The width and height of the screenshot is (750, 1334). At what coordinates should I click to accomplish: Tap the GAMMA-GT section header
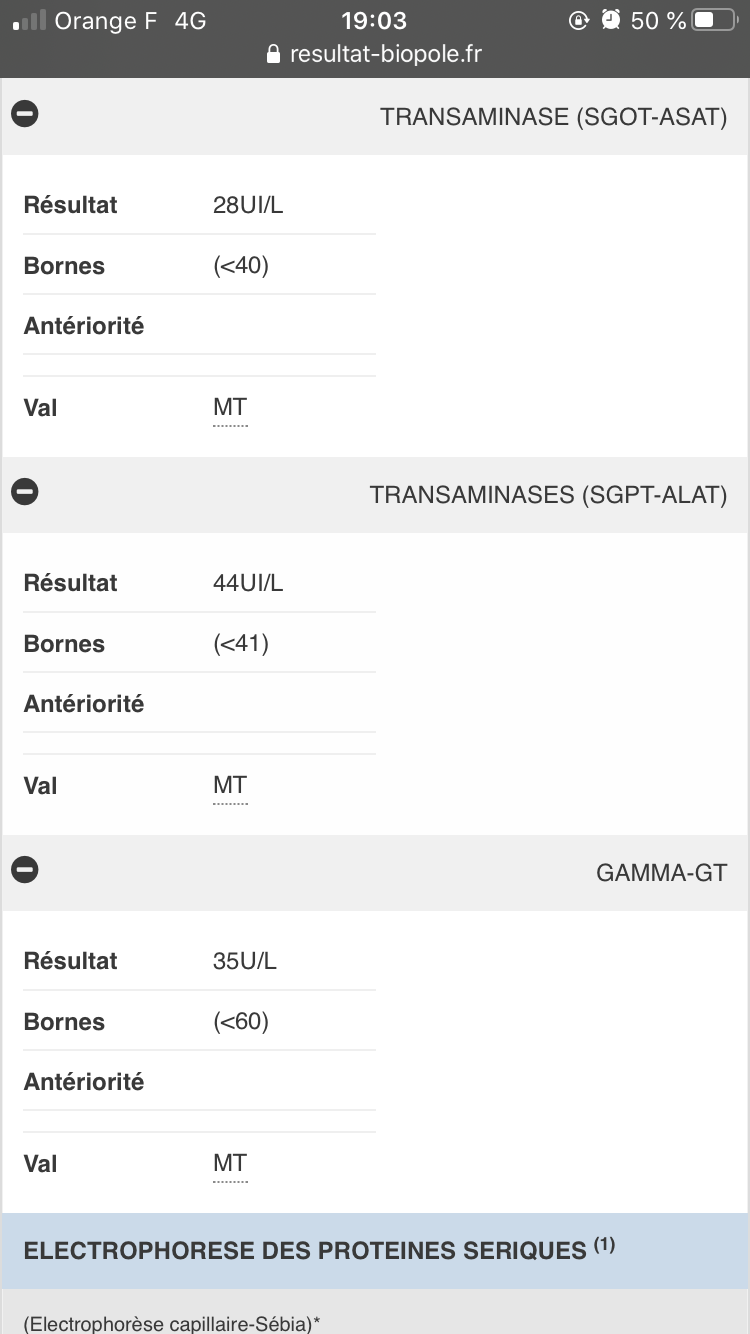point(661,872)
